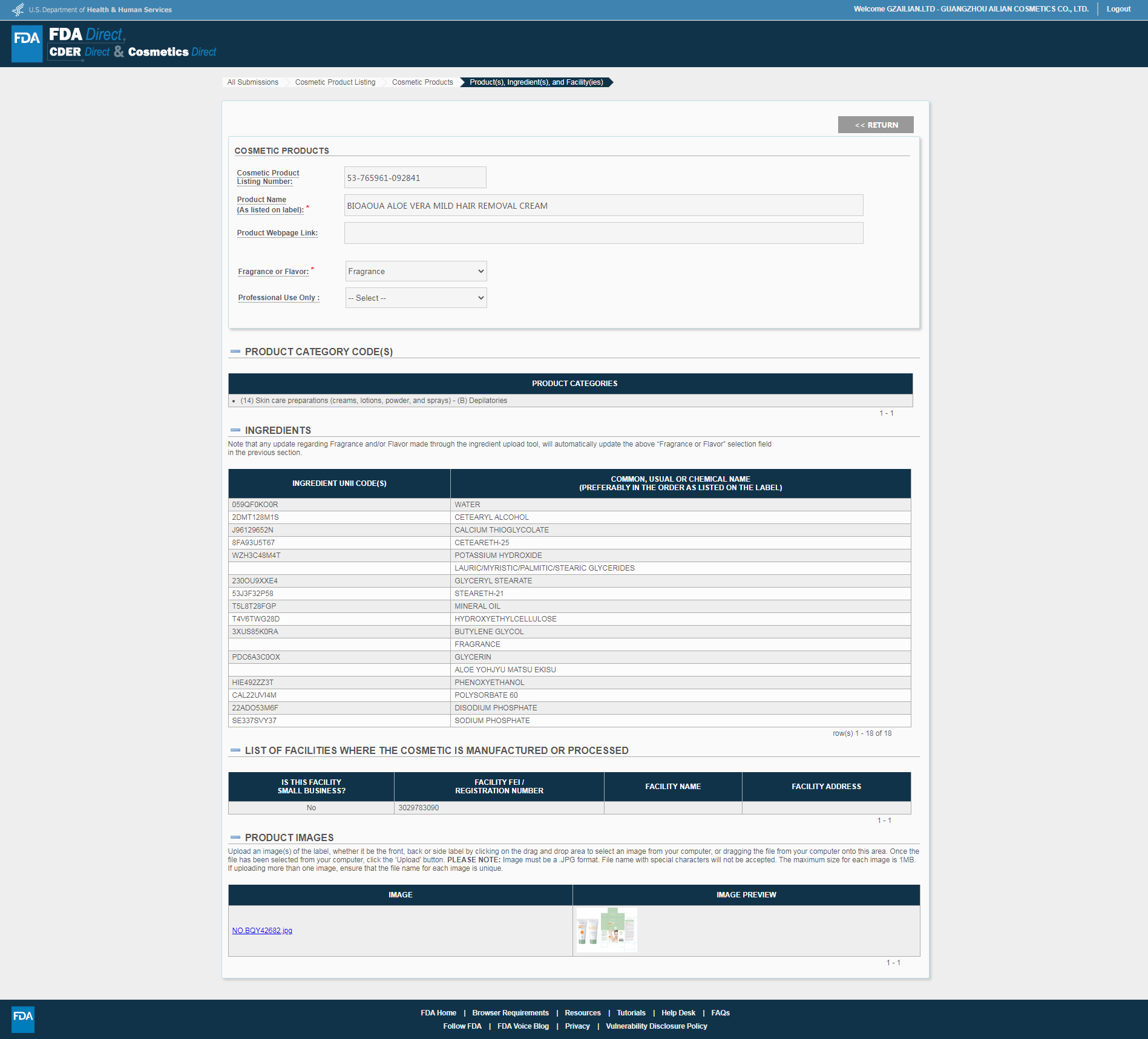1148x1039 pixels.
Task: Click the Product Name text field
Action: pyautogui.click(x=603, y=206)
